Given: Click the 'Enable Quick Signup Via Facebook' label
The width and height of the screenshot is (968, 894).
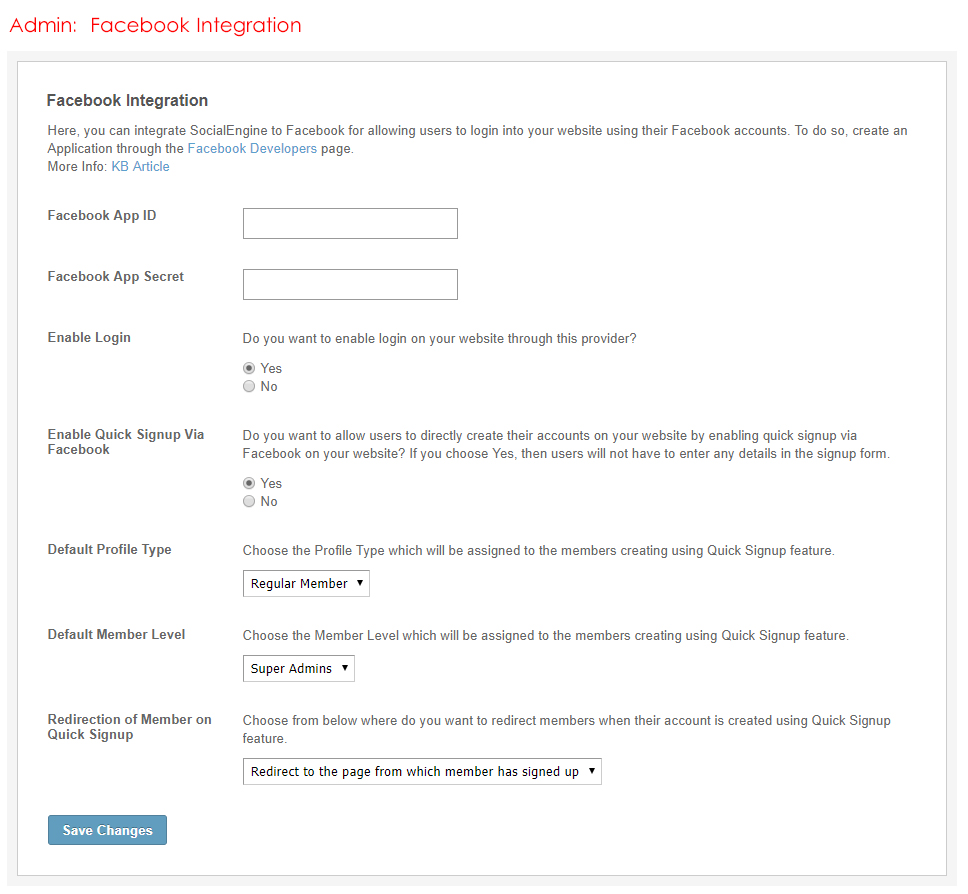Looking at the screenshot, I should click(x=125, y=442).
